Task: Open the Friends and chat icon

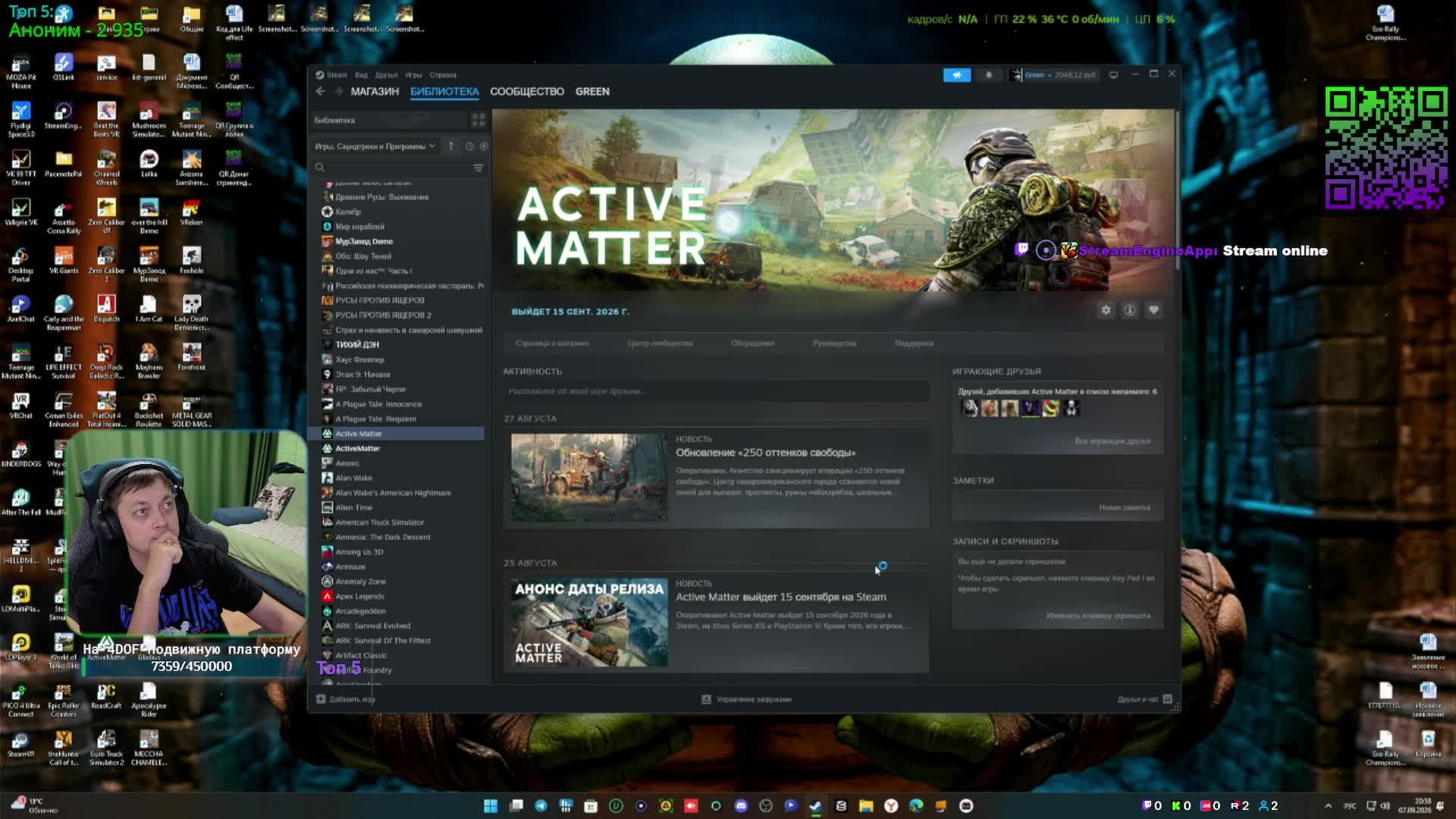Action: 1168,699
